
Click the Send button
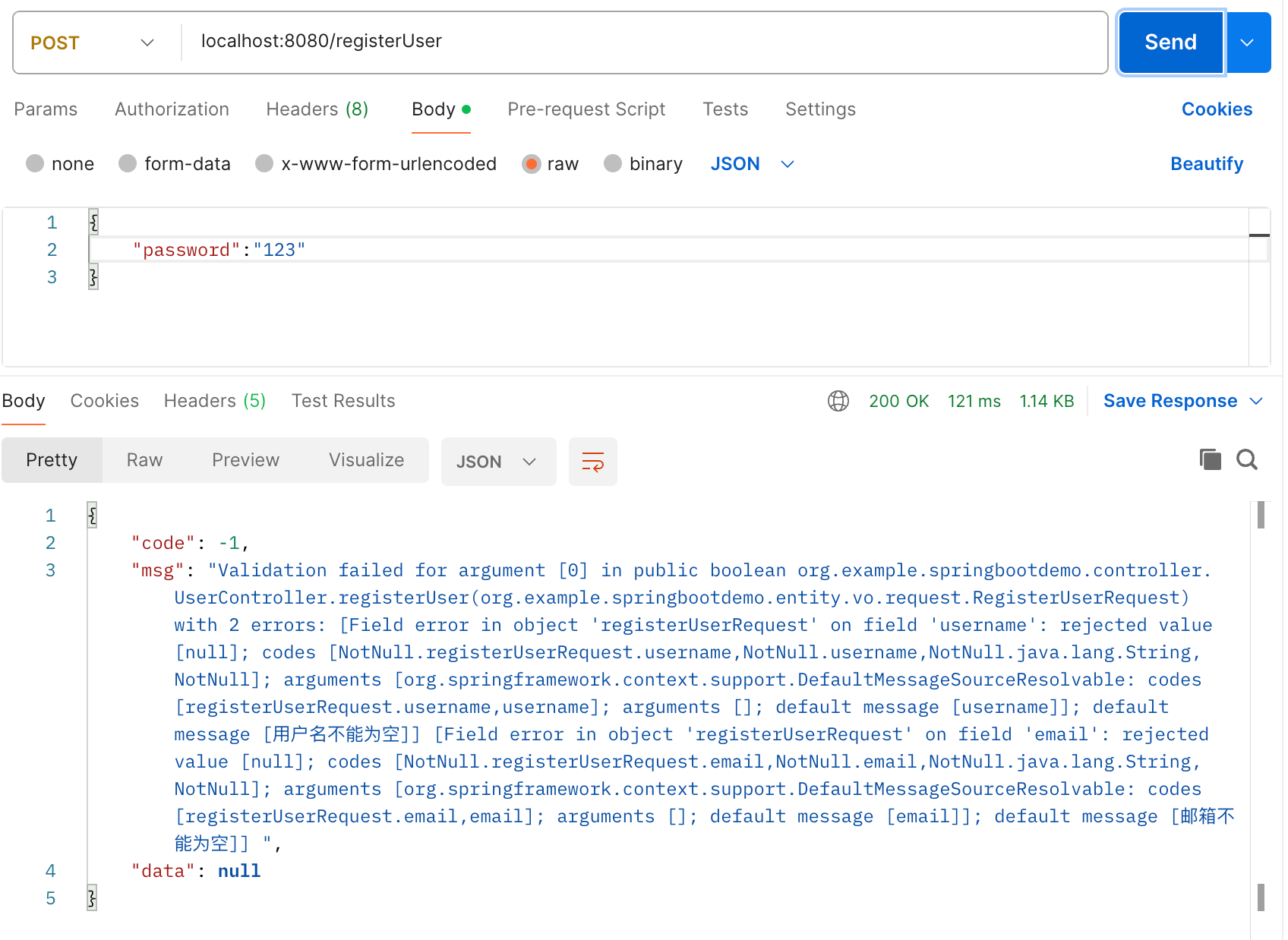[x=1170, y=43]
